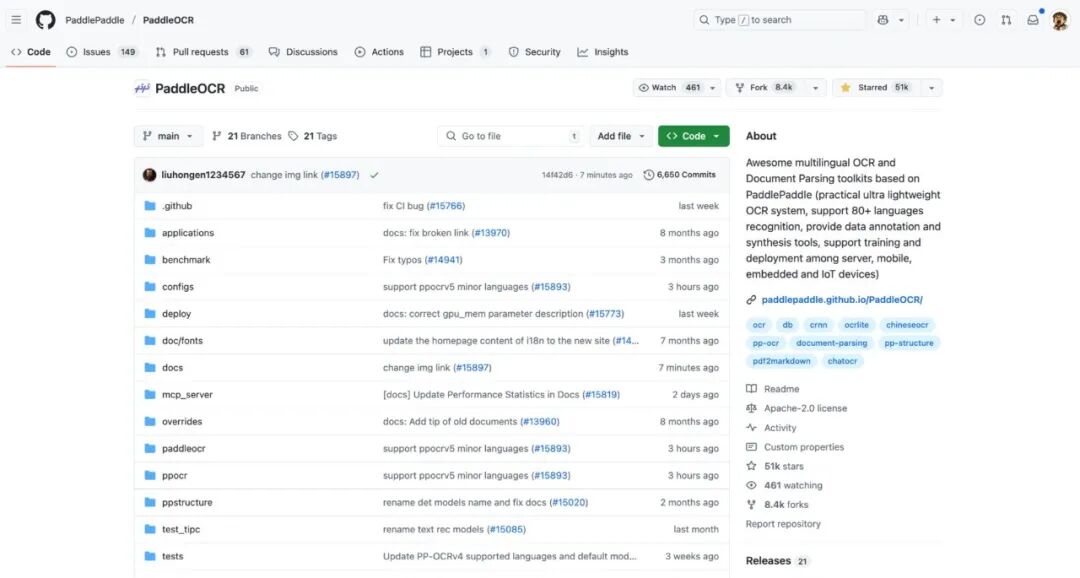Image resolution: width=1080 pixels, height=578 pixels.
Task: Expand the Watch options dropdown arrow
Action: (713, 88)
